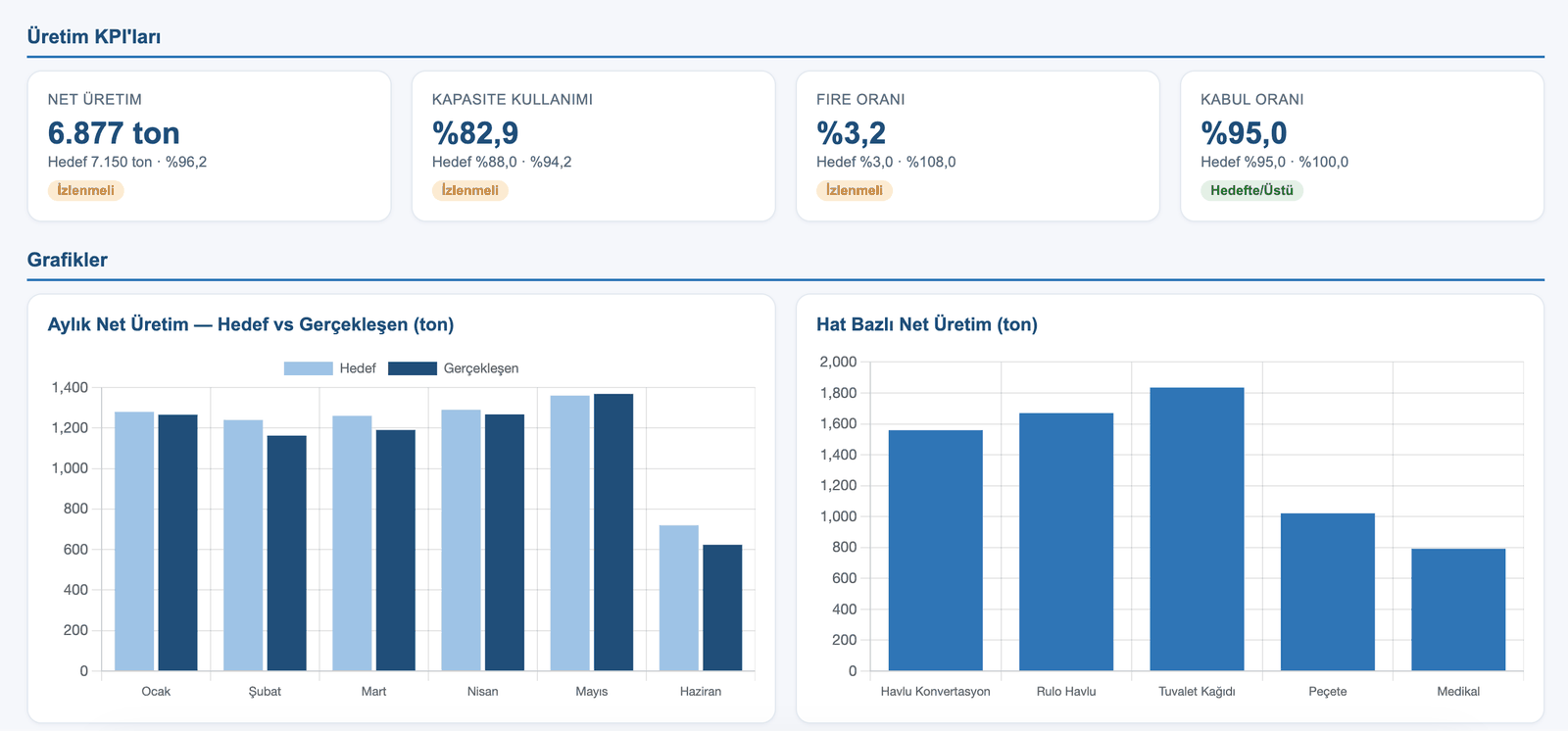Select the %82,9 capacity usage value
The width and height of the screenshot is (1568, 731).
pos(475,132)
